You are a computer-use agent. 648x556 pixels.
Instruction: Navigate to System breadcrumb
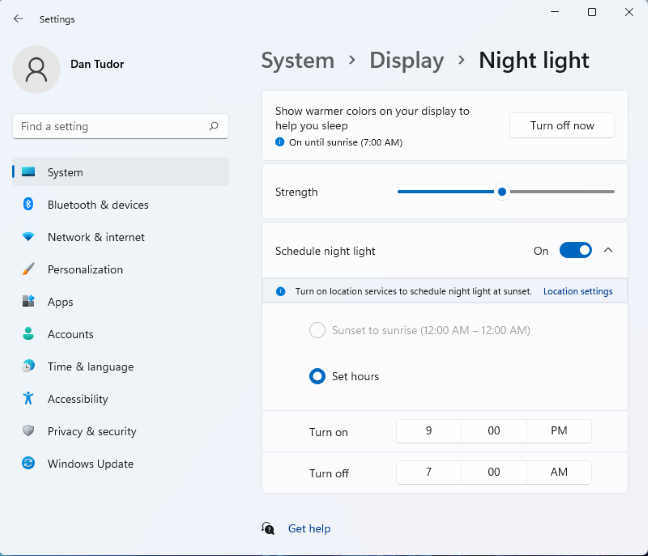click(298, 60)
